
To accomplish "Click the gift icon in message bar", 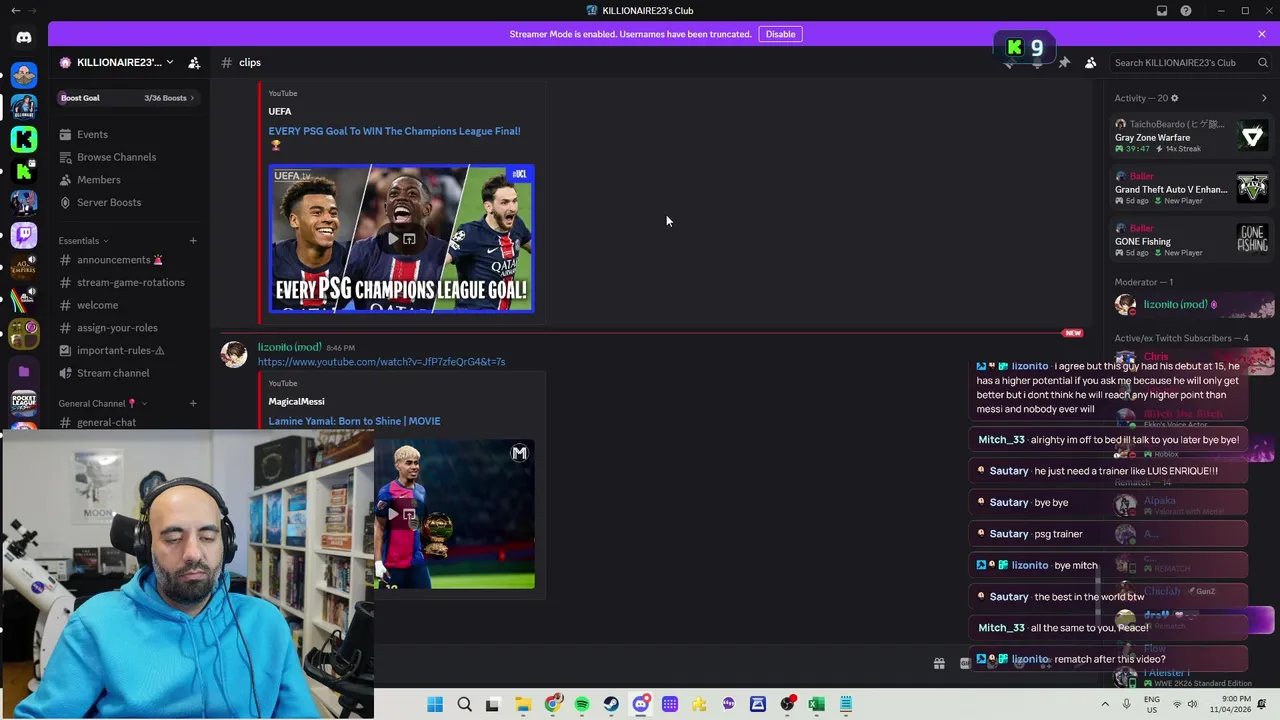I will pyautogui.click(x=939, y=663).
